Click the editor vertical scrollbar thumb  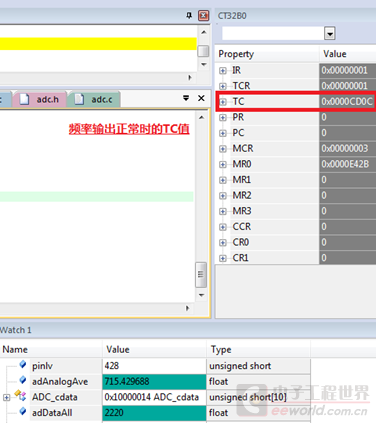pos(201,275)
